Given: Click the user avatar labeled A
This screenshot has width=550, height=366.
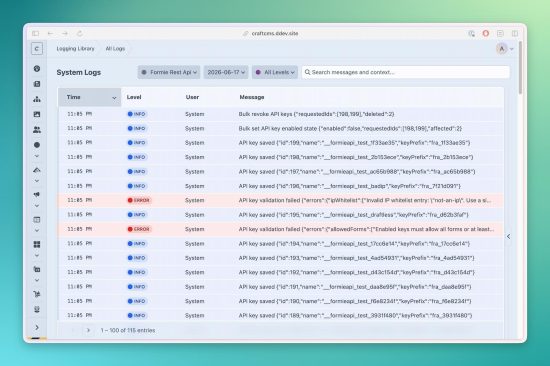Looking at the screenshot, I should pyautogui.click(x=502, y=49).
